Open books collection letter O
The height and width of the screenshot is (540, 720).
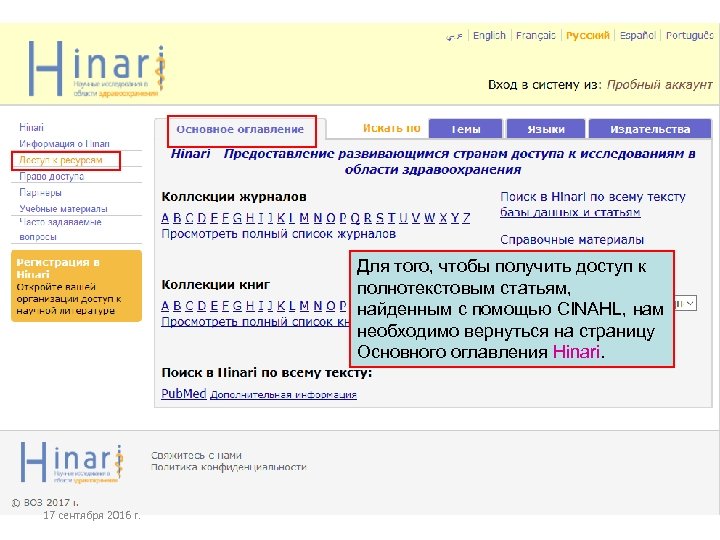pyautogui.click(x=331, y=306)
